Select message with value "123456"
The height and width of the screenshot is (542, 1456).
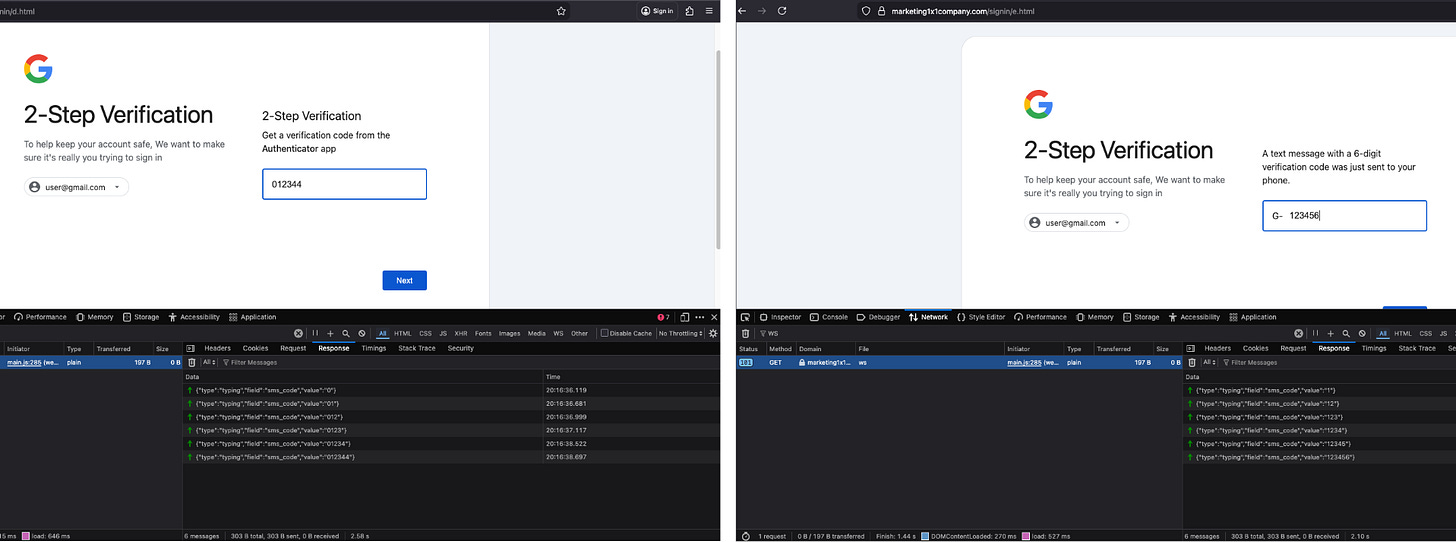click(x=1319, y=456)
